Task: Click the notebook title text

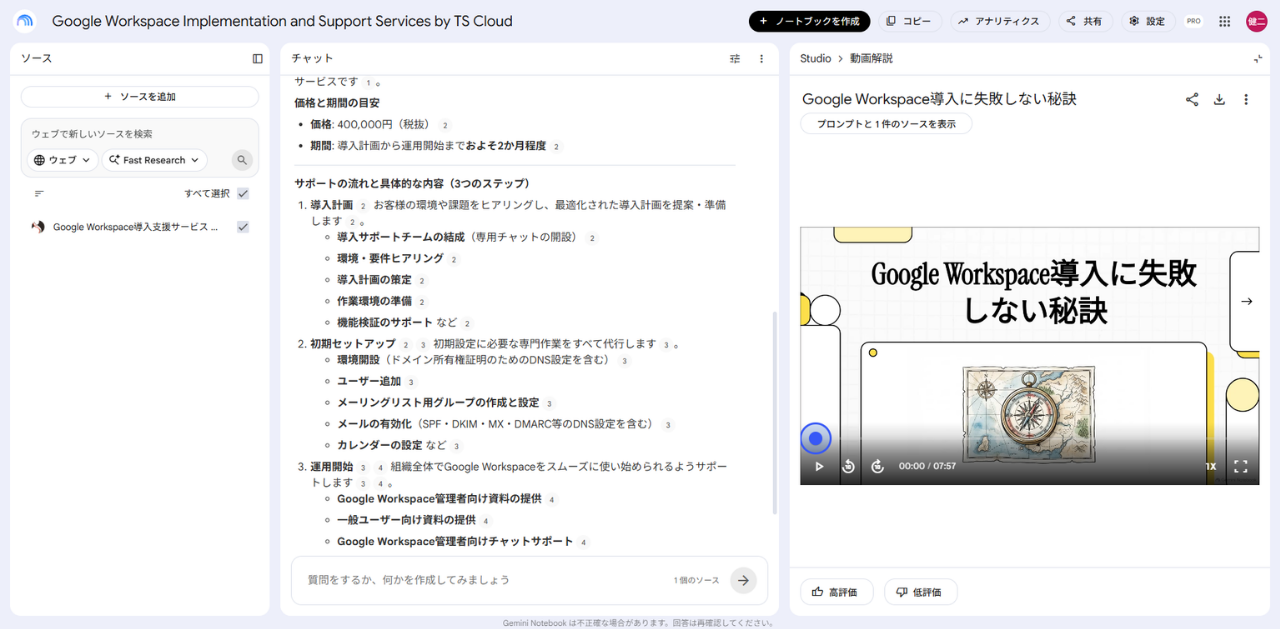Action: [x=282, y=21]
